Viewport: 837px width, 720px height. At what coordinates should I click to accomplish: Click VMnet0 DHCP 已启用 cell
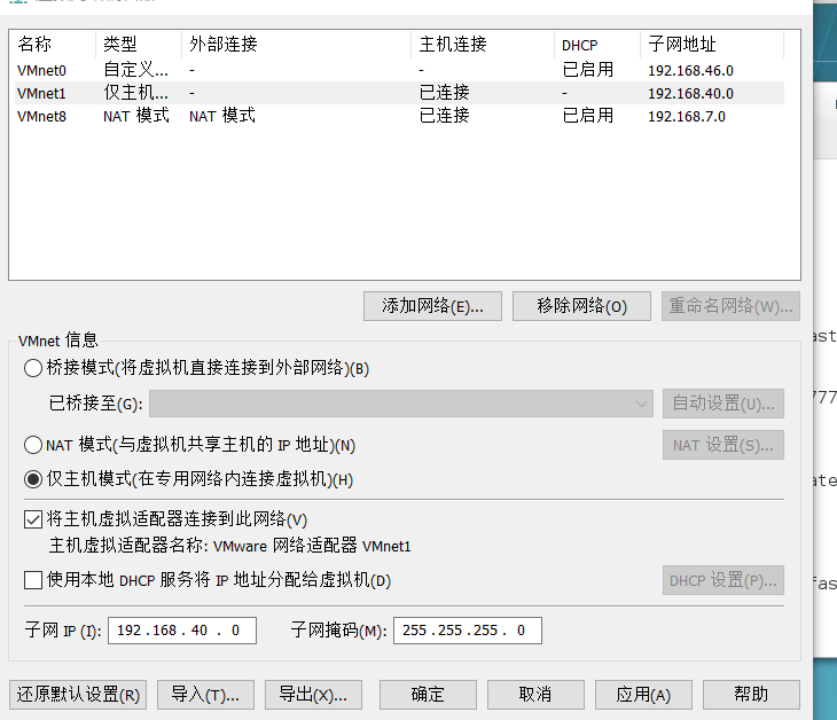[588, 70]
